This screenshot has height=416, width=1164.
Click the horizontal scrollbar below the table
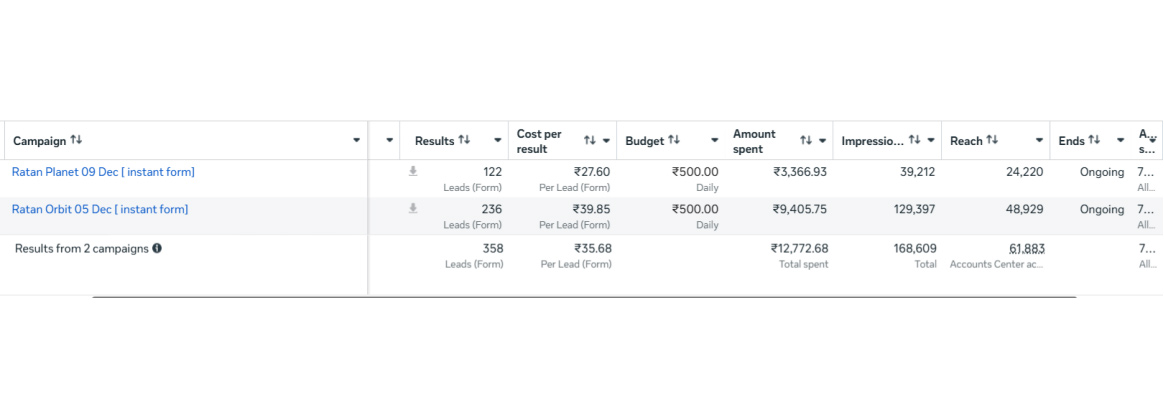pos(584,297)
